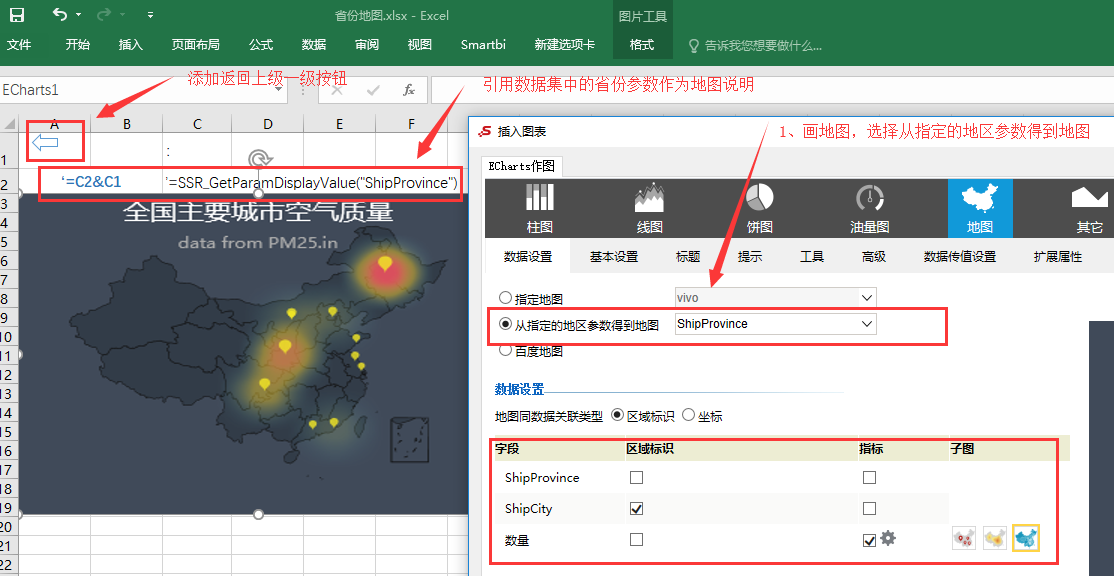This screenshot has height=576, width=1114.
Task: Open the 新建选项卡 ribbon tab
Action: pos(565,45)
